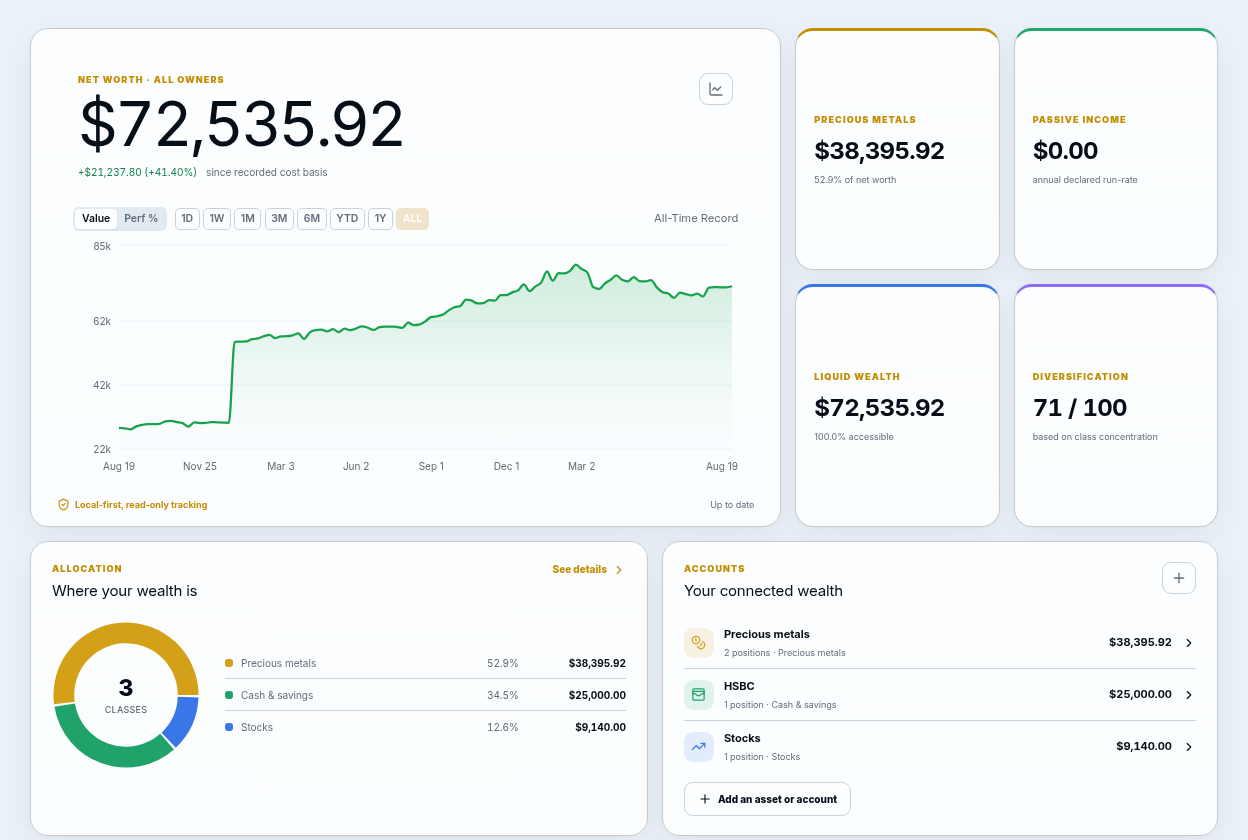This screenshot has width=1248, height=840.
Task: Select the 1M time range
Action: pyautogui.click(x=248, y=218)
